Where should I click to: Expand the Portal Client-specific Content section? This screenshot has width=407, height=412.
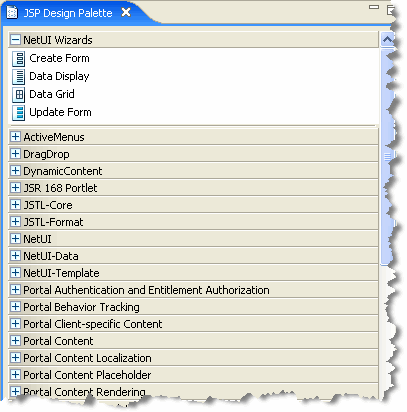click(15, 324)
